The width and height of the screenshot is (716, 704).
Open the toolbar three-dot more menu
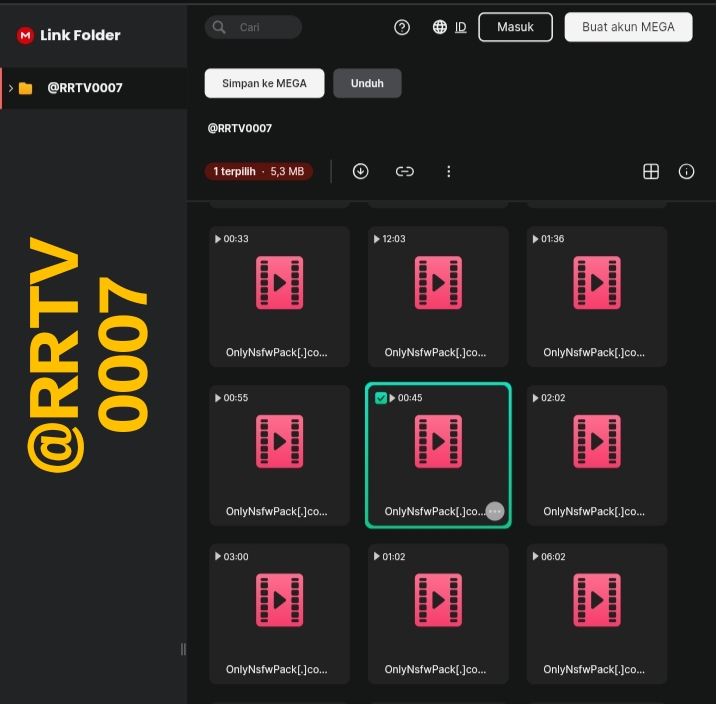[x=448, y=171]
